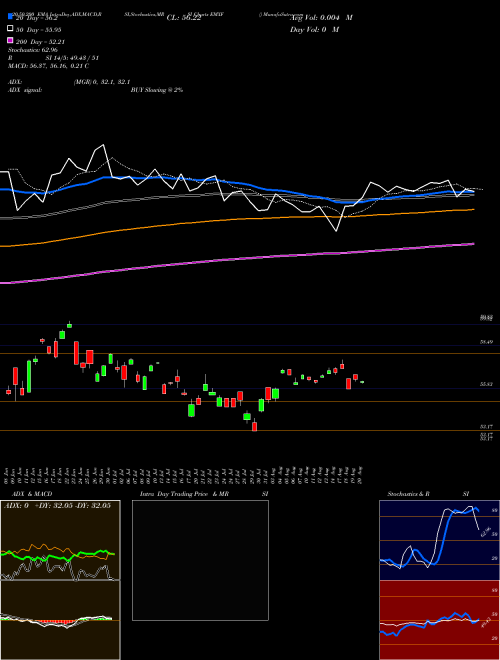Click the 58.49 price level label
500x660 pixels.
pyautogui.click(x=487, y=342)
